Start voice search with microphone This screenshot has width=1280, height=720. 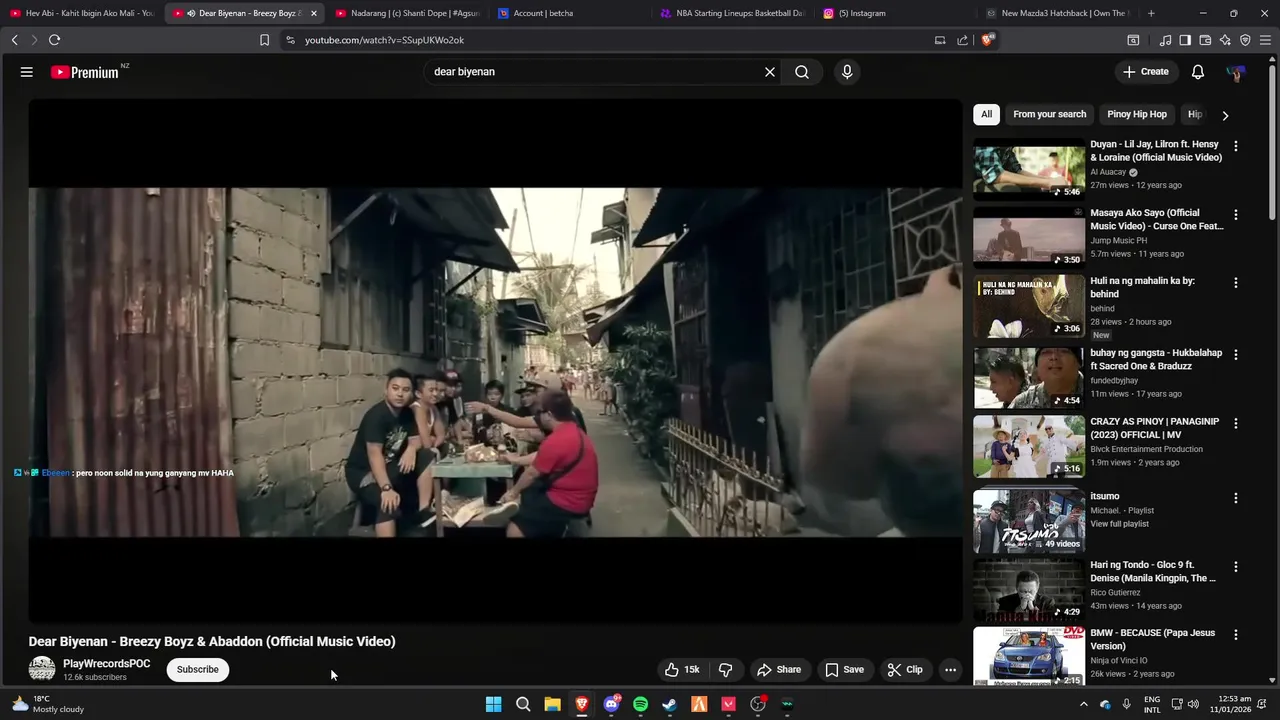(847, 72)
